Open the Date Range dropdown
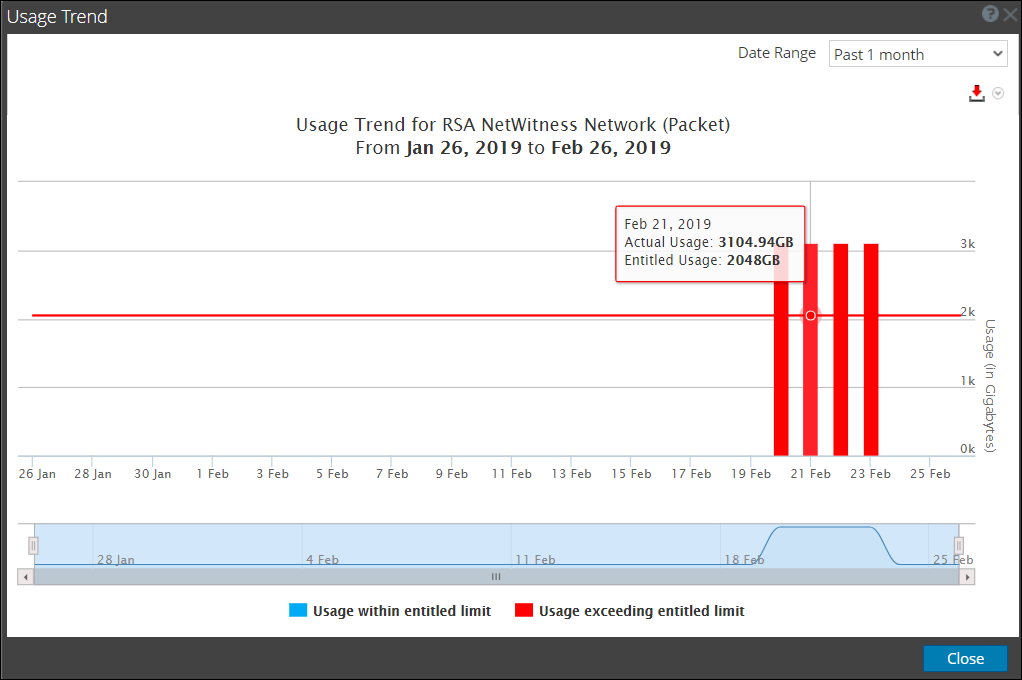1022x680 pixels. (918, 54)
